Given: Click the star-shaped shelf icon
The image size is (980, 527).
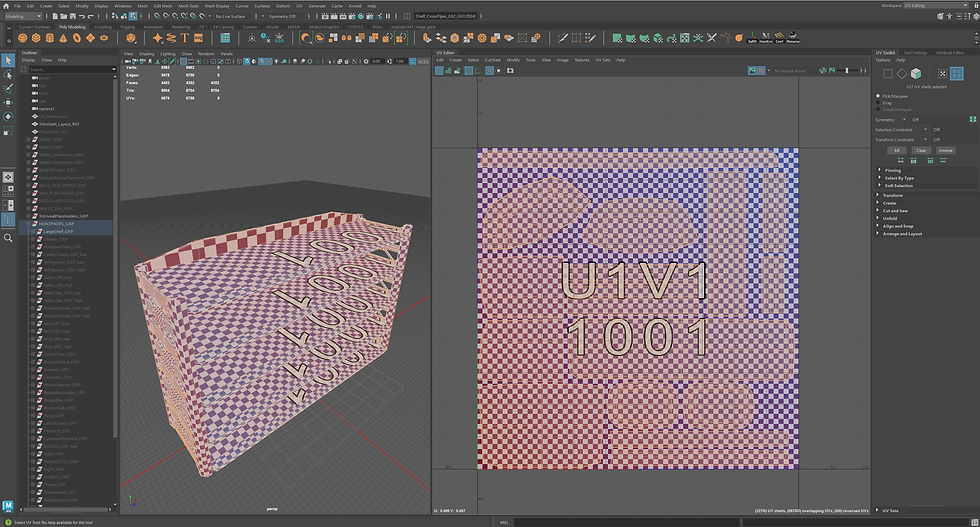Looking at the screenshot, I should coord(158,38).
